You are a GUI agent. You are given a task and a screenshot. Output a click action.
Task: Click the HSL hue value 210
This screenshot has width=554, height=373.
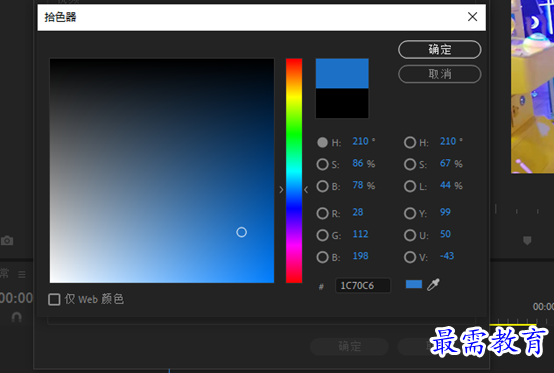pyautogui.click(x=448, y=141)
